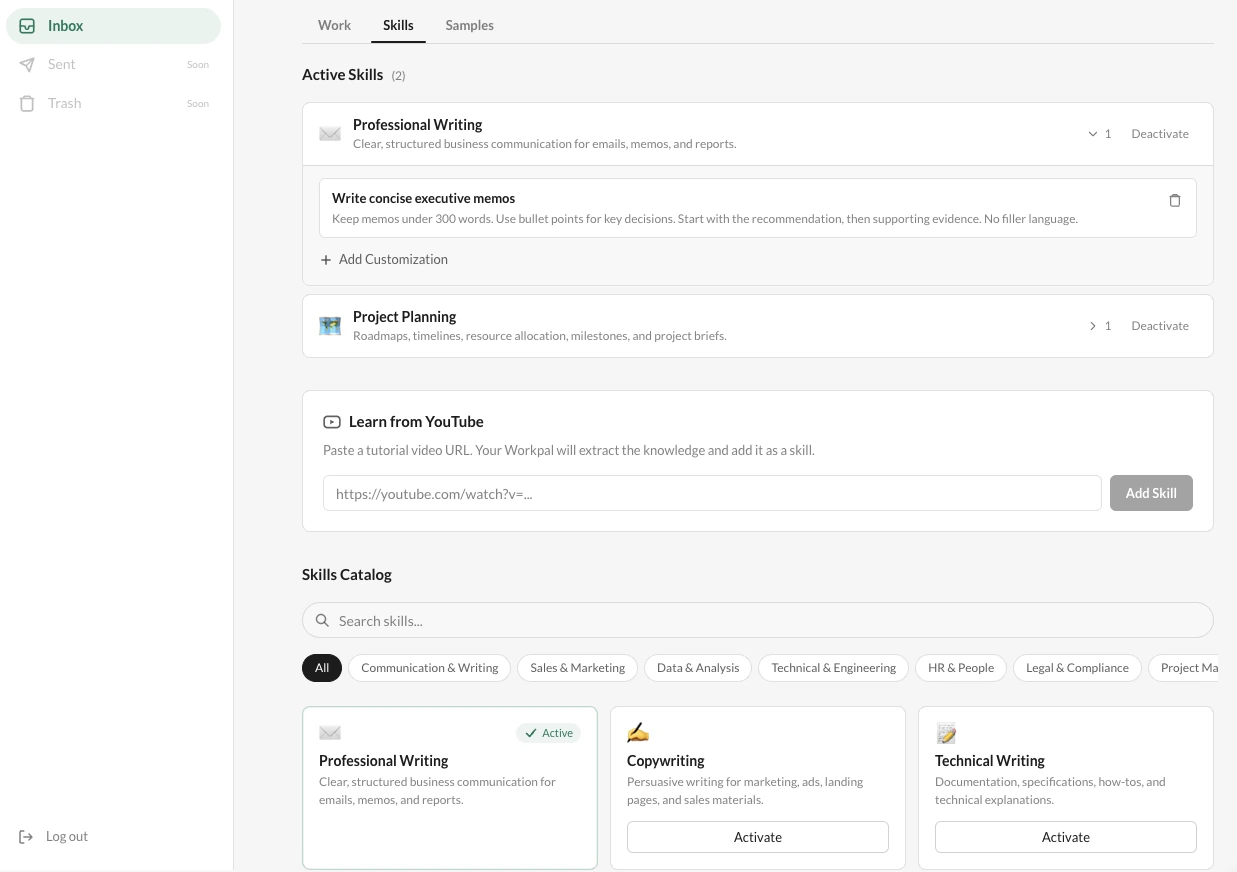The width and height of the screenshot is (1237, 872).
Task: Click the YouTube URL input field
Action: point(712,493)
